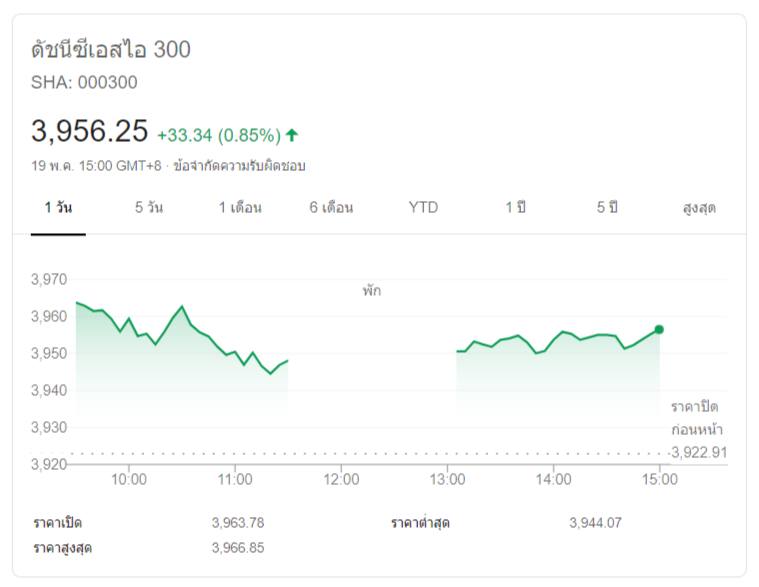Select the YTD tab
The height and width of the screenshot is (587, 759).
423,208
